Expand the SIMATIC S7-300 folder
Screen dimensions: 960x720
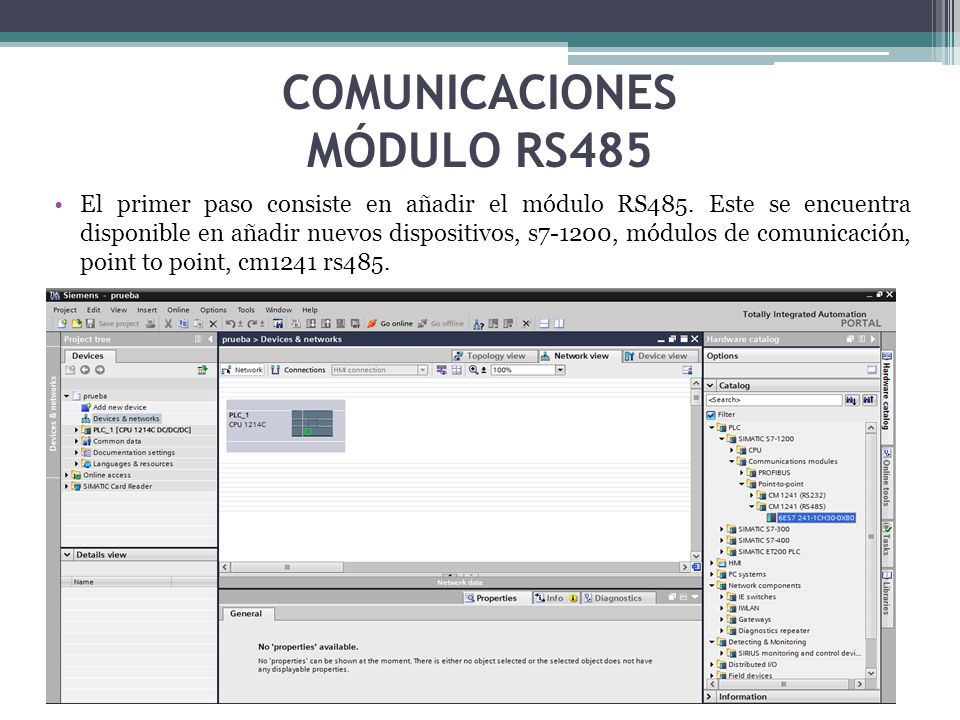point(722,529)
